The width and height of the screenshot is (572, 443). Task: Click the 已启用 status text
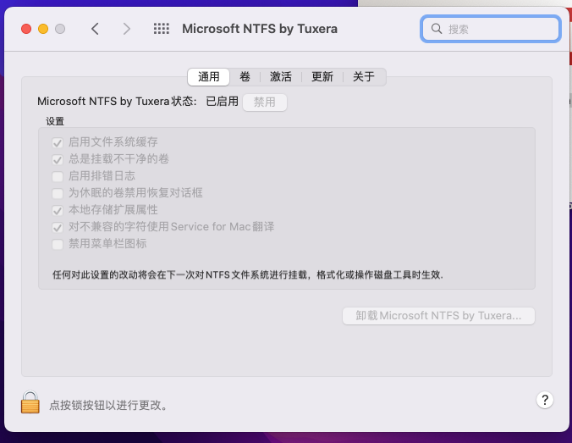[x=222, y=101]
